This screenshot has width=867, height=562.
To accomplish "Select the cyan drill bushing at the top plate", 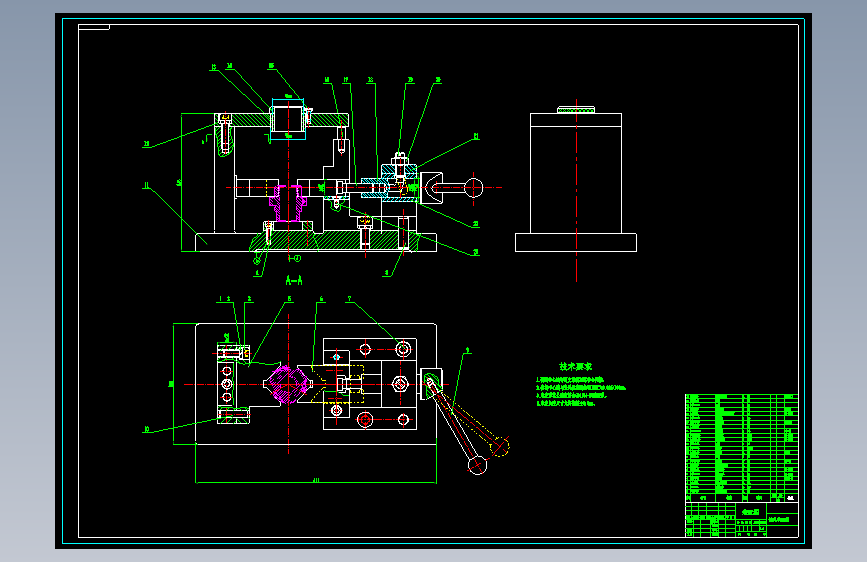I will [x=288, y=119].
